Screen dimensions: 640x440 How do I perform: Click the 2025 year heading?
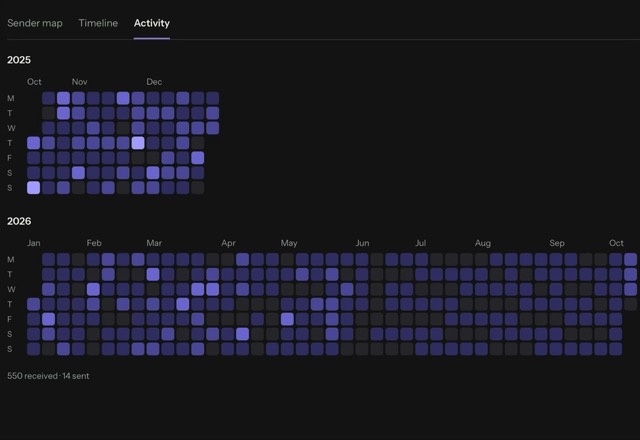pyautogui.click(x=19, y=60)
